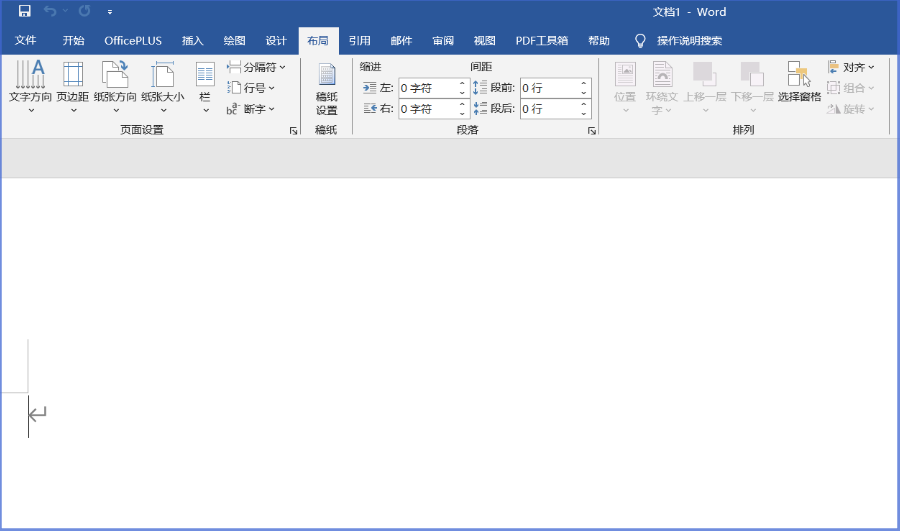Click the 页边距 margins icon
This screenshot has width=900, height=532.
point(73,74)
